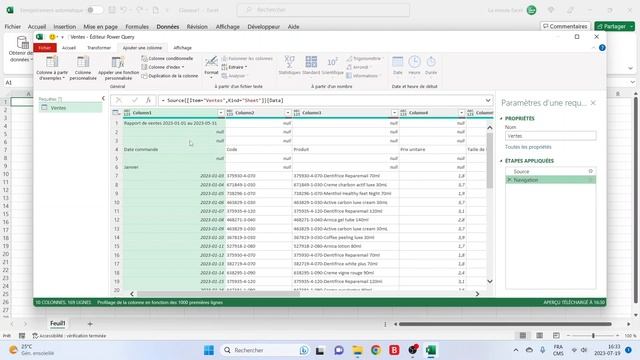Click the formula bar cancel X icon
This screenshot has height=360, width=640.
[x=118, y=100]
